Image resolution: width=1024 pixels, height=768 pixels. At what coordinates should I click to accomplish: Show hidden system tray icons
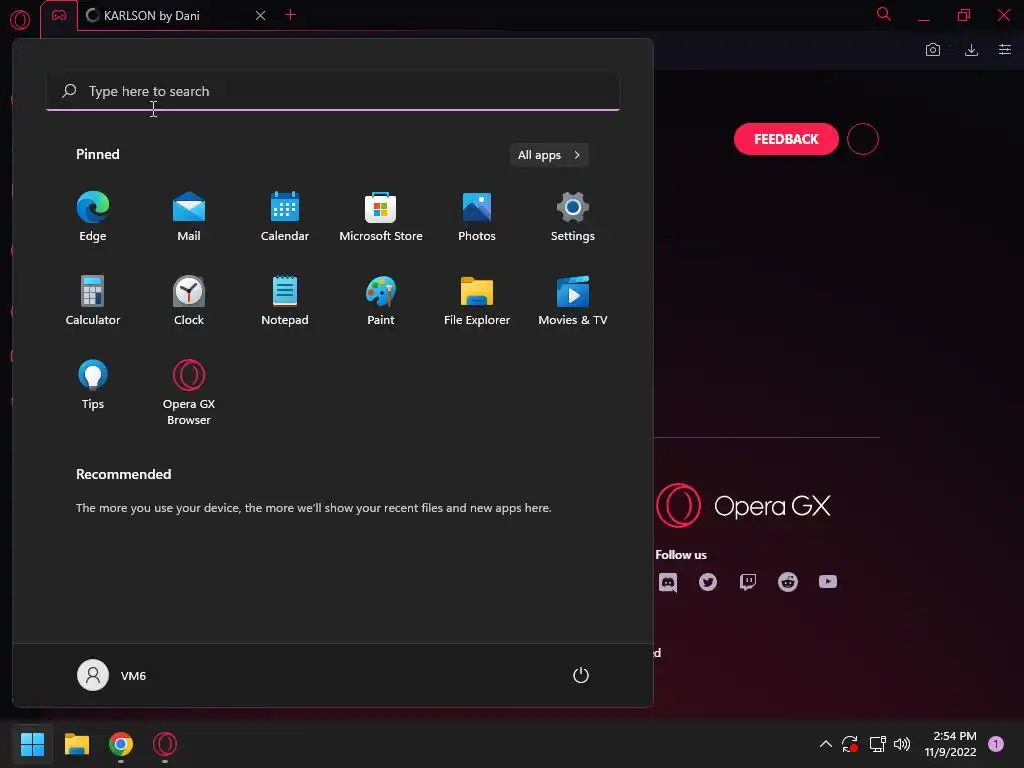(825, 744)
